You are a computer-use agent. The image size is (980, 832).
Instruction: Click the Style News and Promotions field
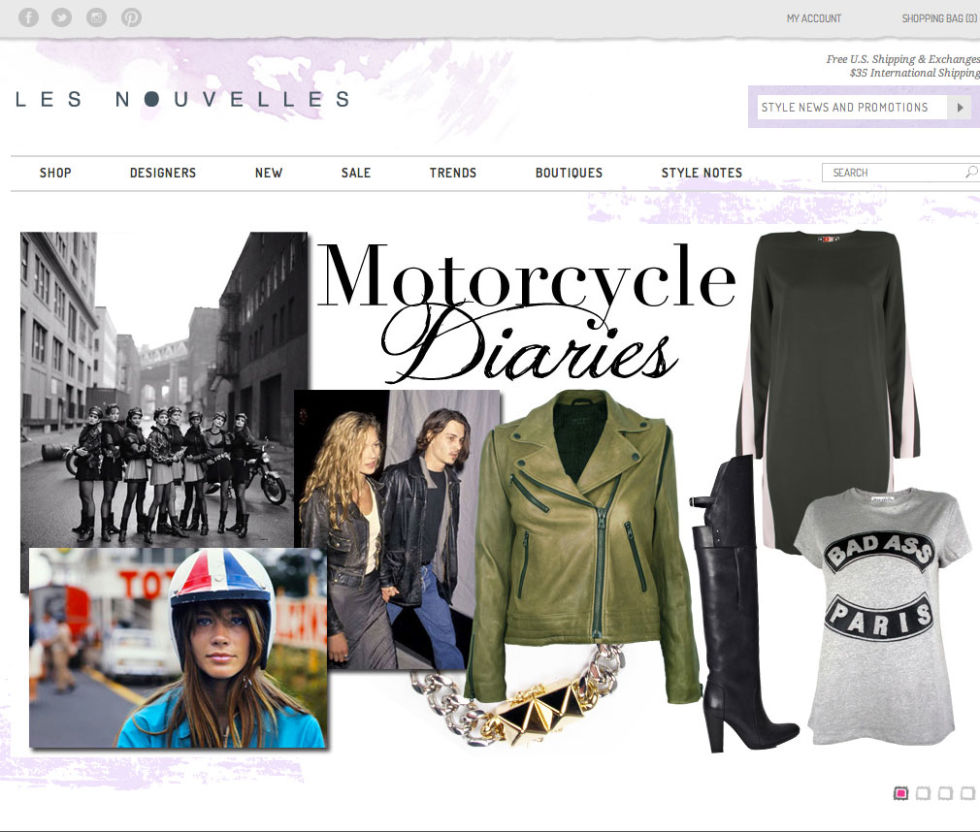point(852,108)
